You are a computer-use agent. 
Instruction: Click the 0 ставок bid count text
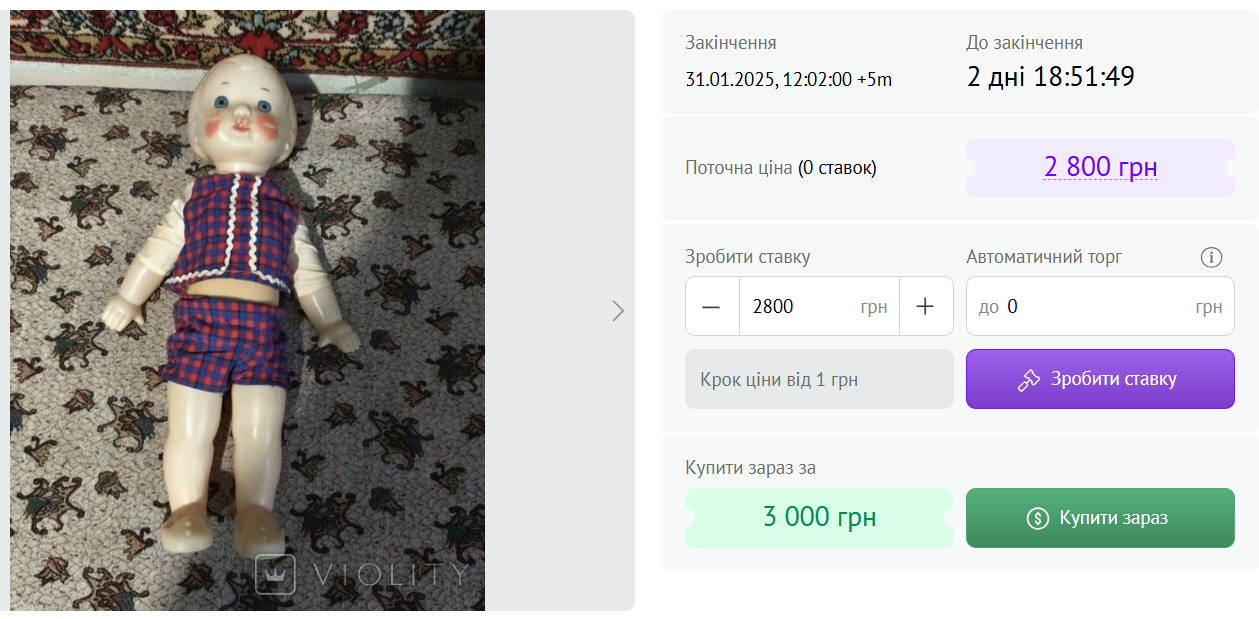(x=838, y=167)
